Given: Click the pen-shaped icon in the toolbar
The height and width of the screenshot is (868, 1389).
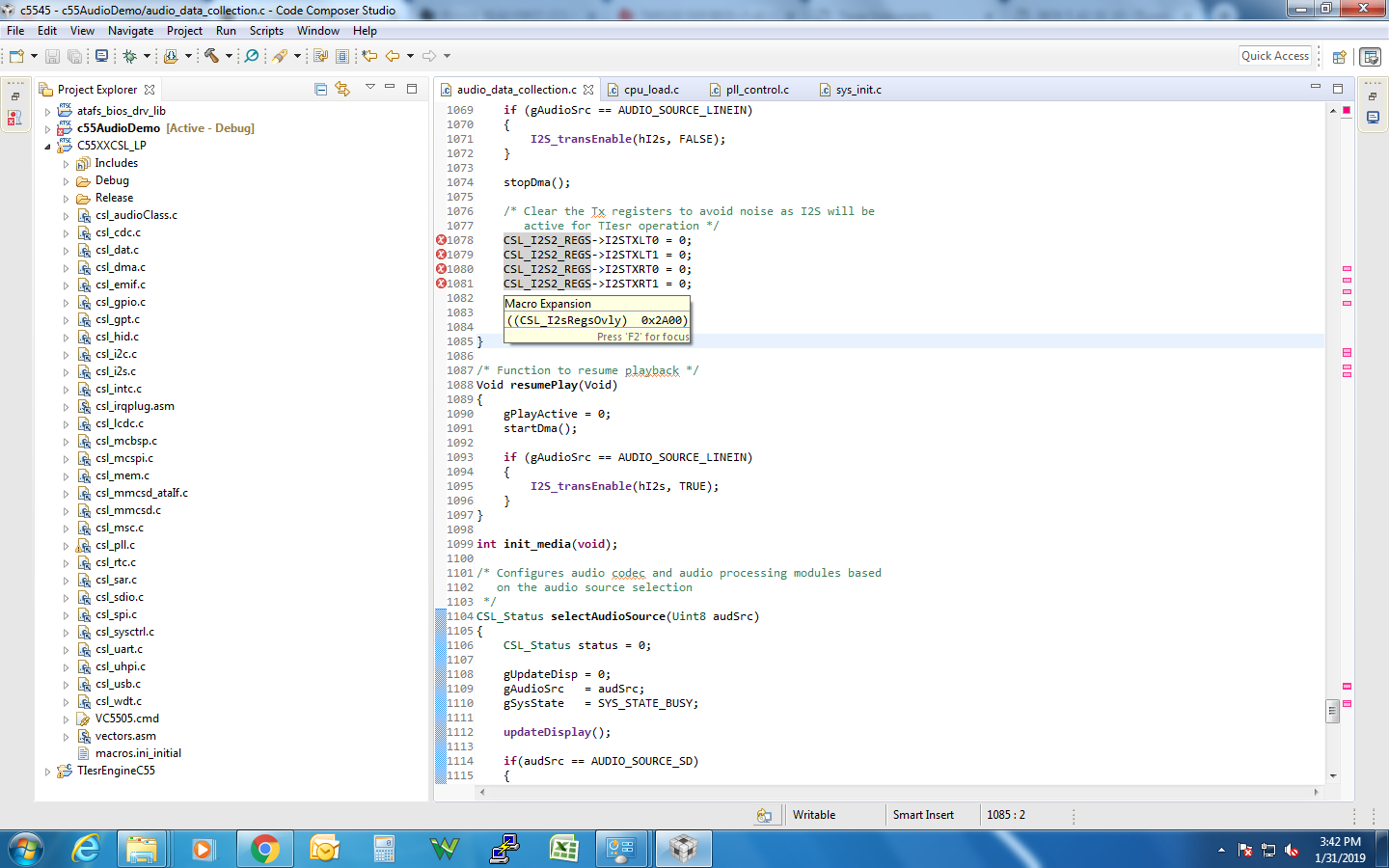Looking at the screenshot, I should [280, 56].
